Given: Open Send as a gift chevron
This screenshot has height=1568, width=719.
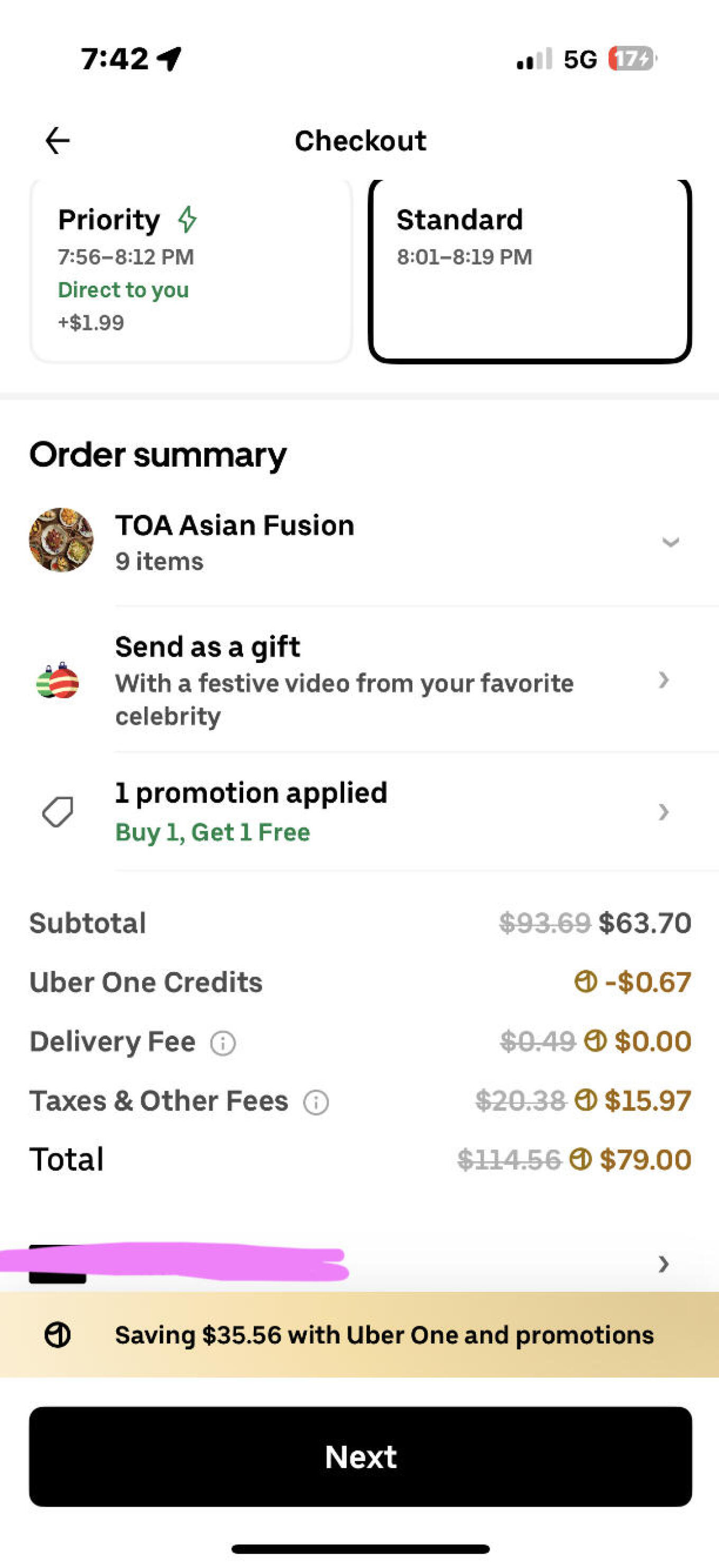Looking at the screenshot, I should pyautogui.click(x=663, y=680).
